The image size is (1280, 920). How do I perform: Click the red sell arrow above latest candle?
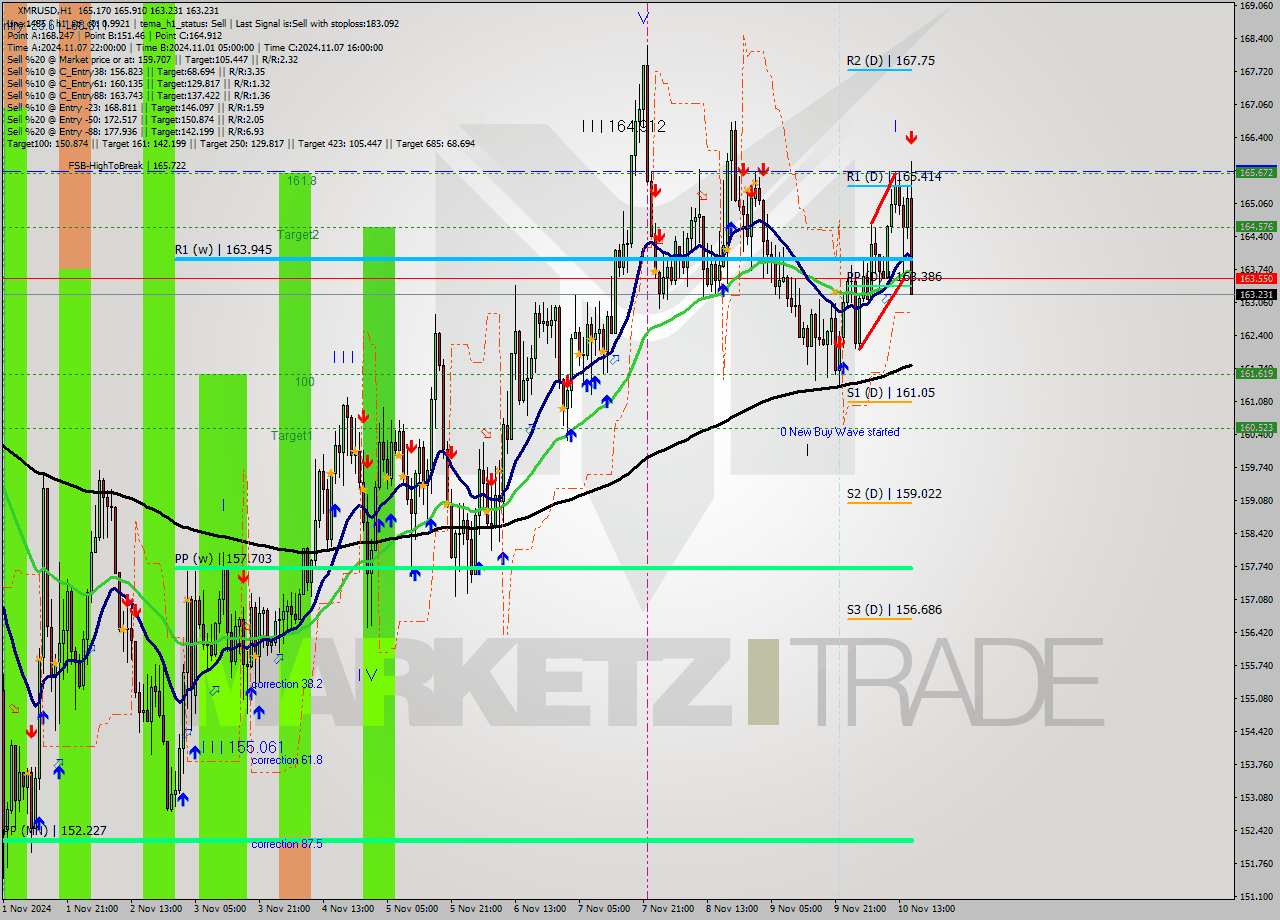tap(911, 137)
